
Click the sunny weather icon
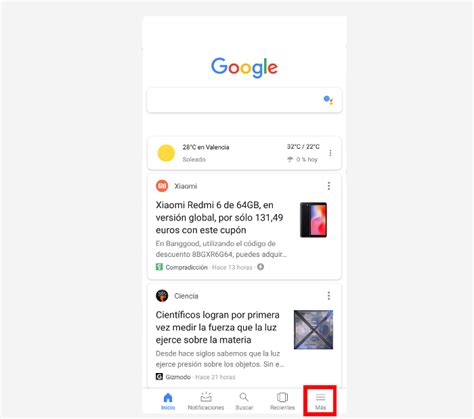pos(166,153)
